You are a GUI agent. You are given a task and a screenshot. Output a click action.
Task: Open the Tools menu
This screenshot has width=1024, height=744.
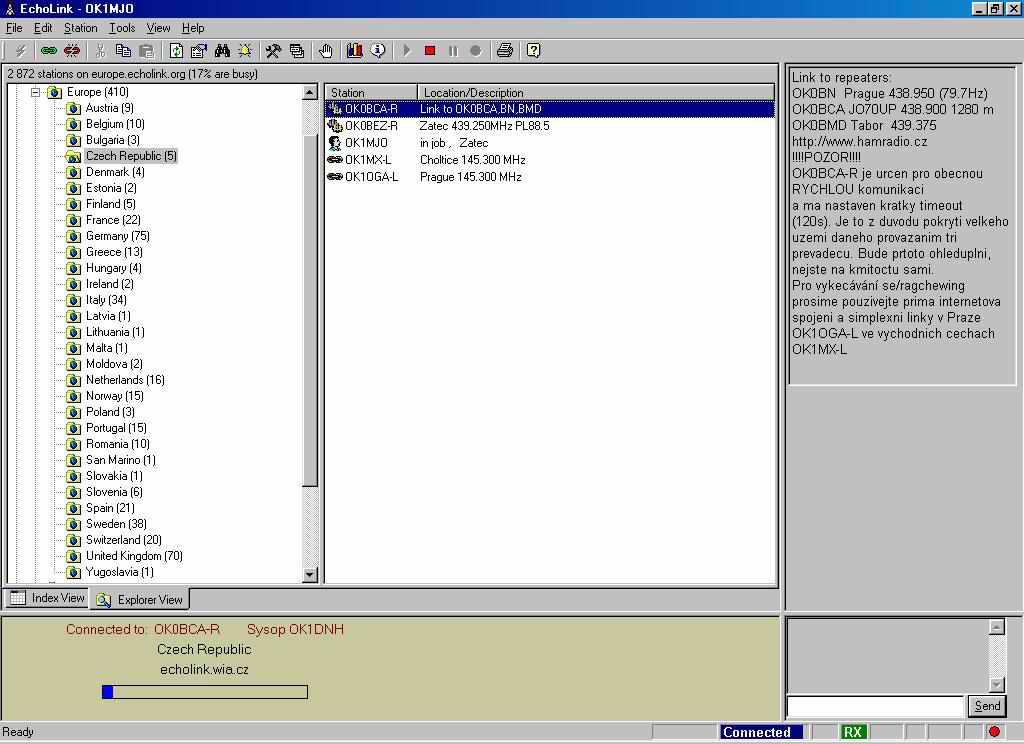(122, 28)
